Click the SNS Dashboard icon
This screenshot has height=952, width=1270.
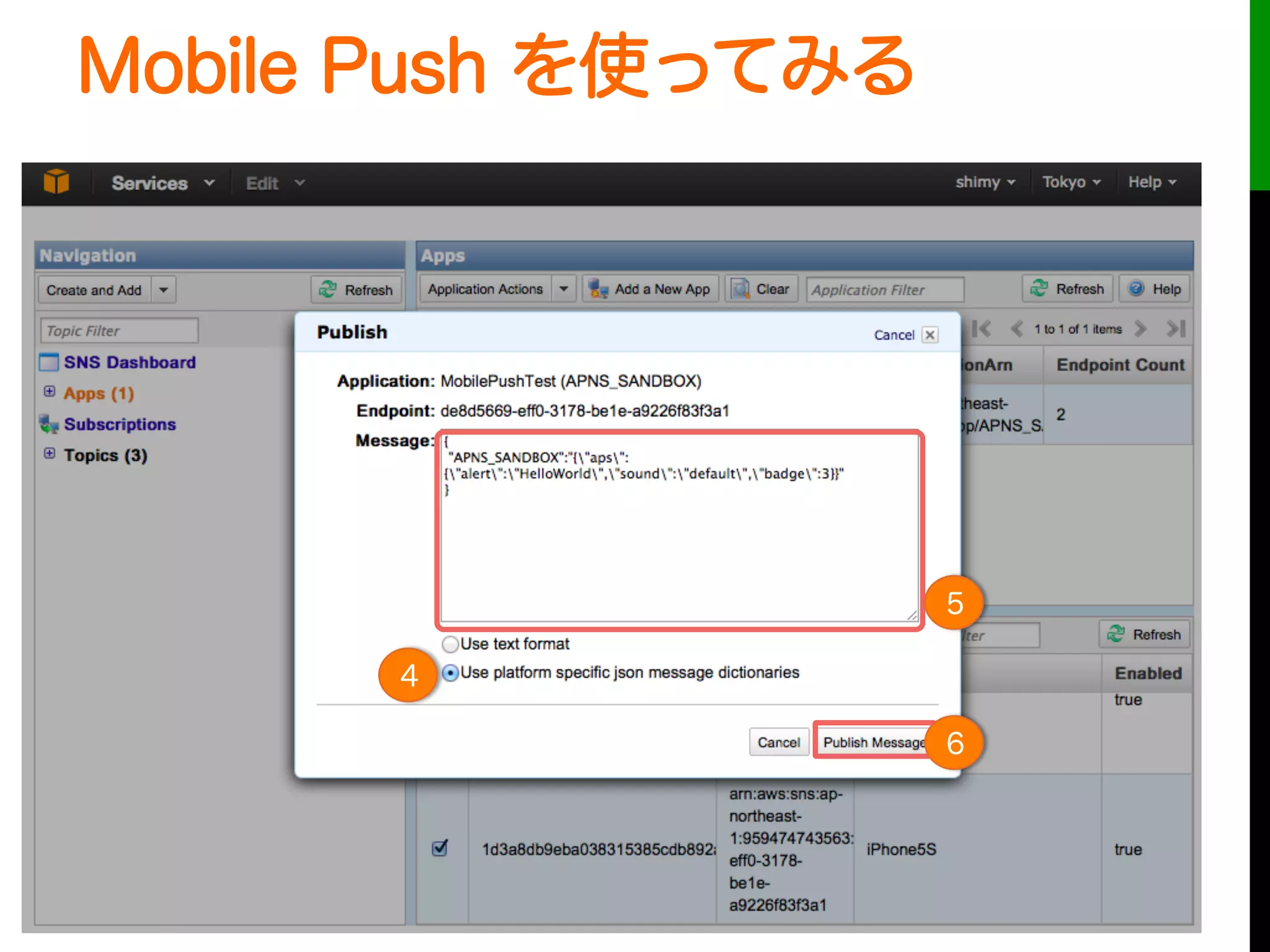pyautogui.click(x=48, y=362)
